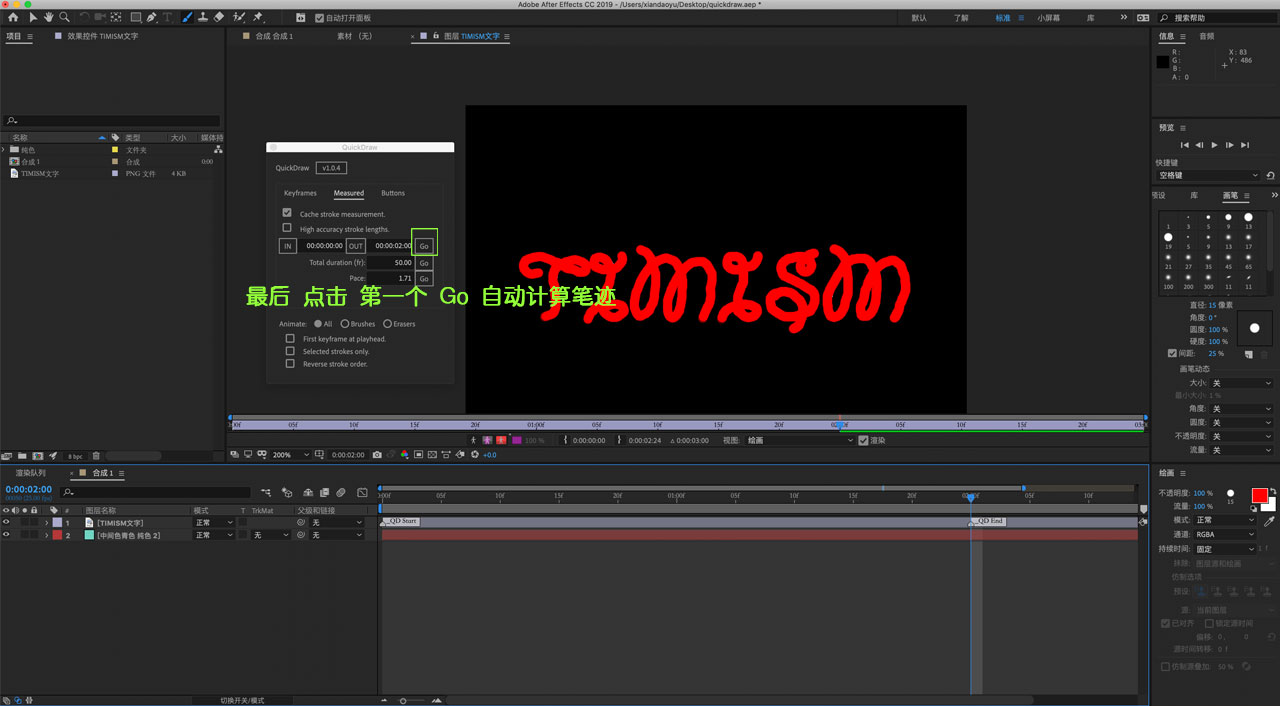Select the Zoom magnifier tool
Viewport: 1280px width, 706px height.
[65, 17]
